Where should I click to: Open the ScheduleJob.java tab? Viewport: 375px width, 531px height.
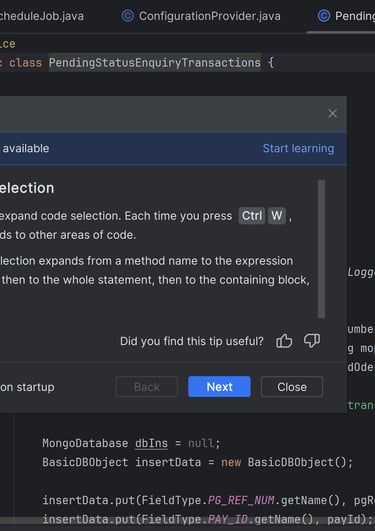click(x=42, y=16)
